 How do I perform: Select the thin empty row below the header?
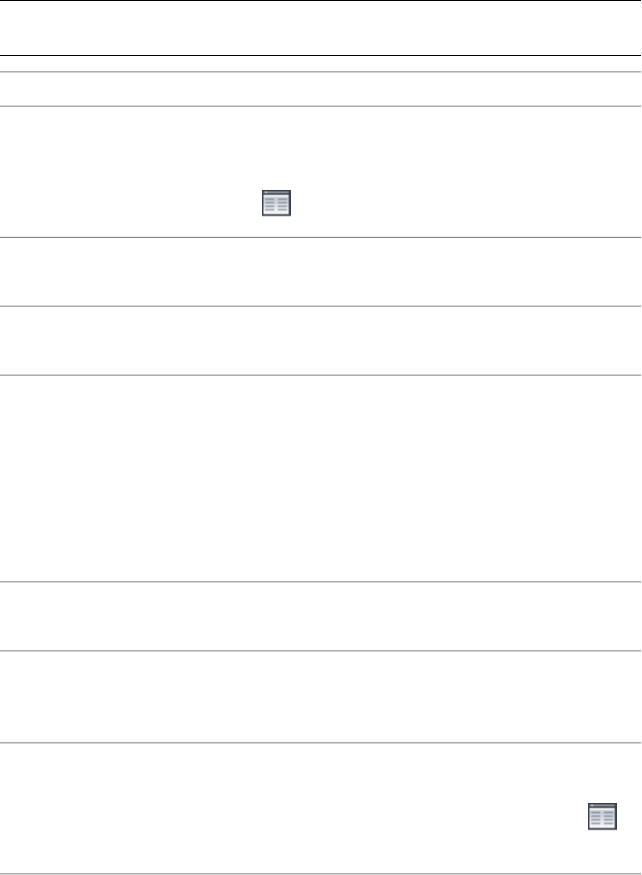point(321,89)
